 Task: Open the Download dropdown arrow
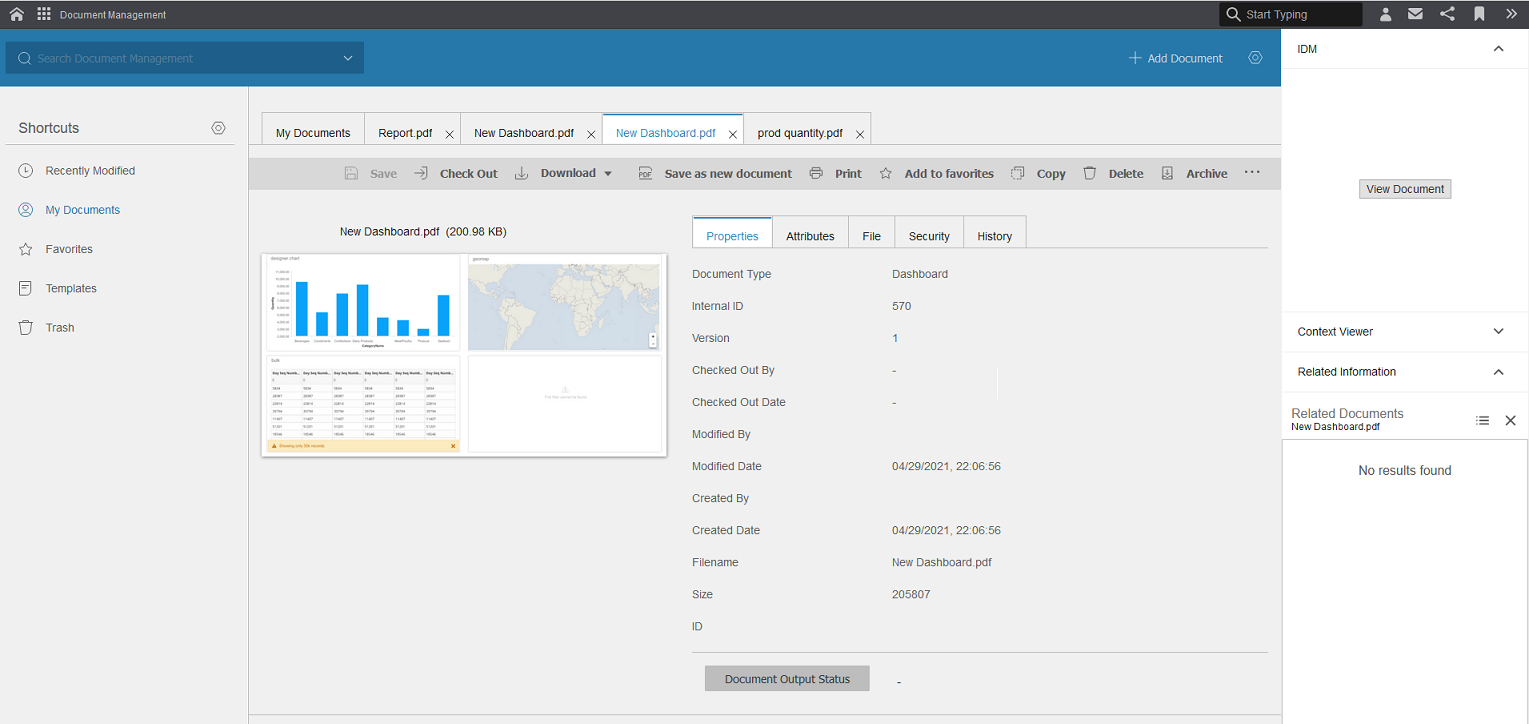point(607,173)
